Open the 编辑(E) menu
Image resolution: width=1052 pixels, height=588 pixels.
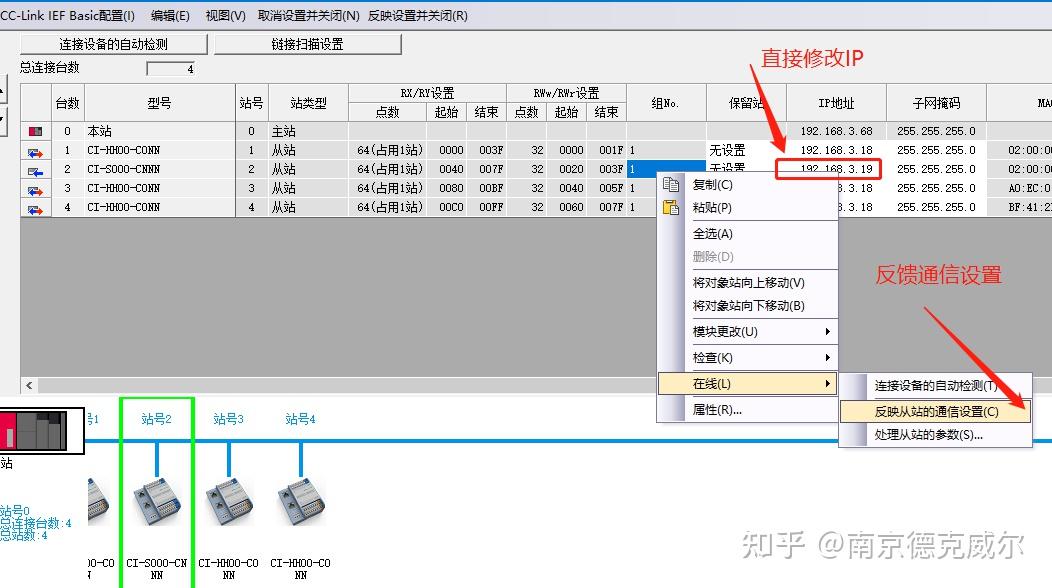tap(168, 15)
